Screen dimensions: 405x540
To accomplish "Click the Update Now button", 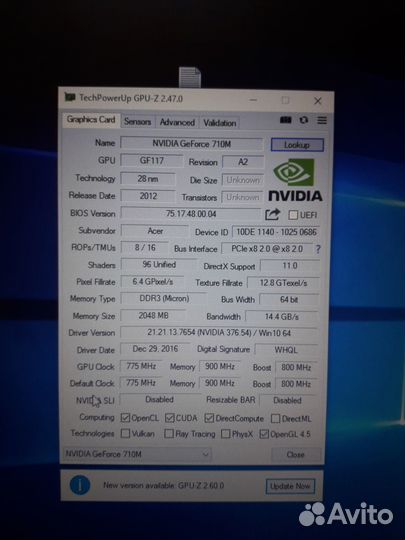I will (290, 486).
